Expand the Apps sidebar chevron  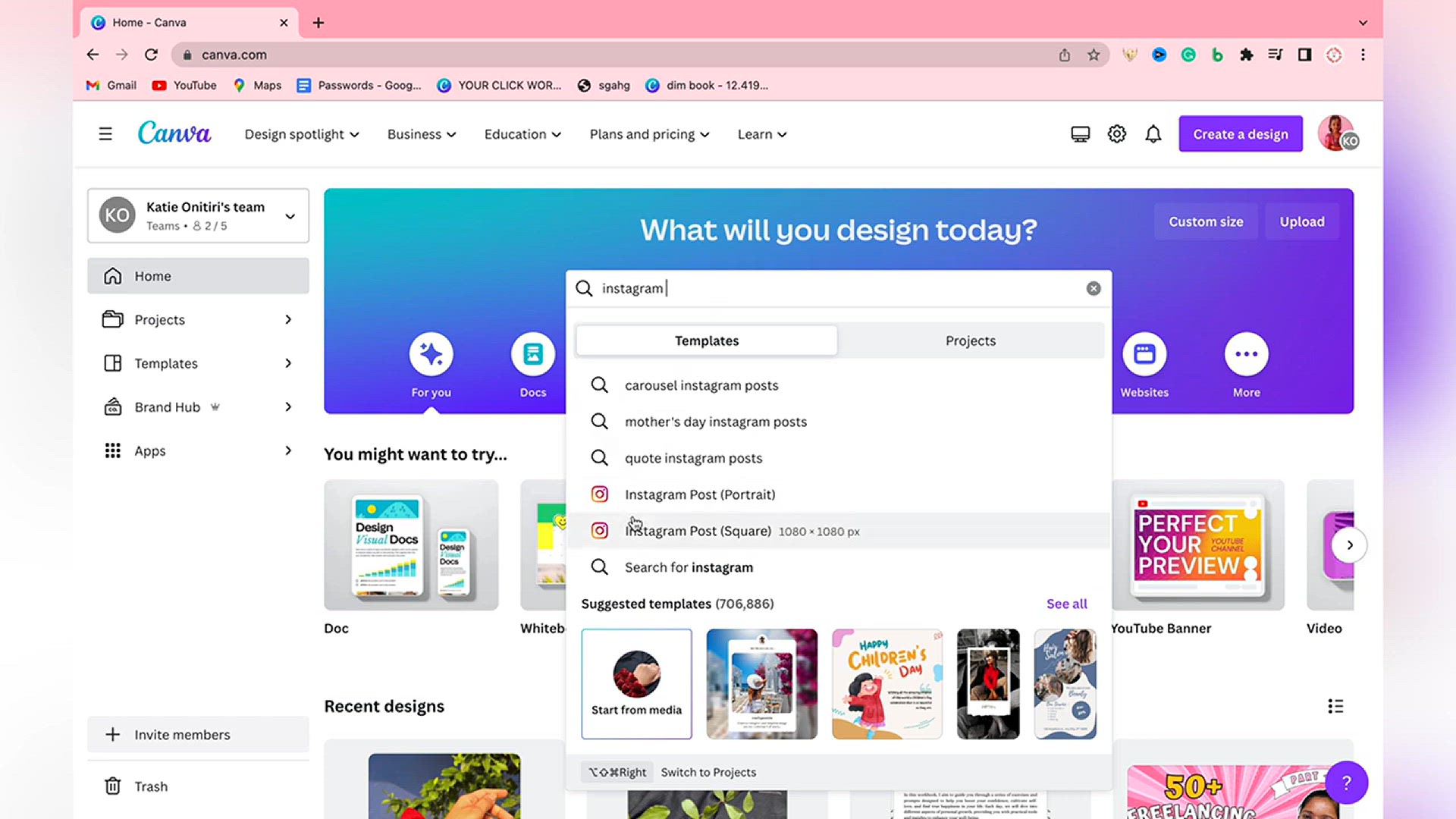(288, 450)
